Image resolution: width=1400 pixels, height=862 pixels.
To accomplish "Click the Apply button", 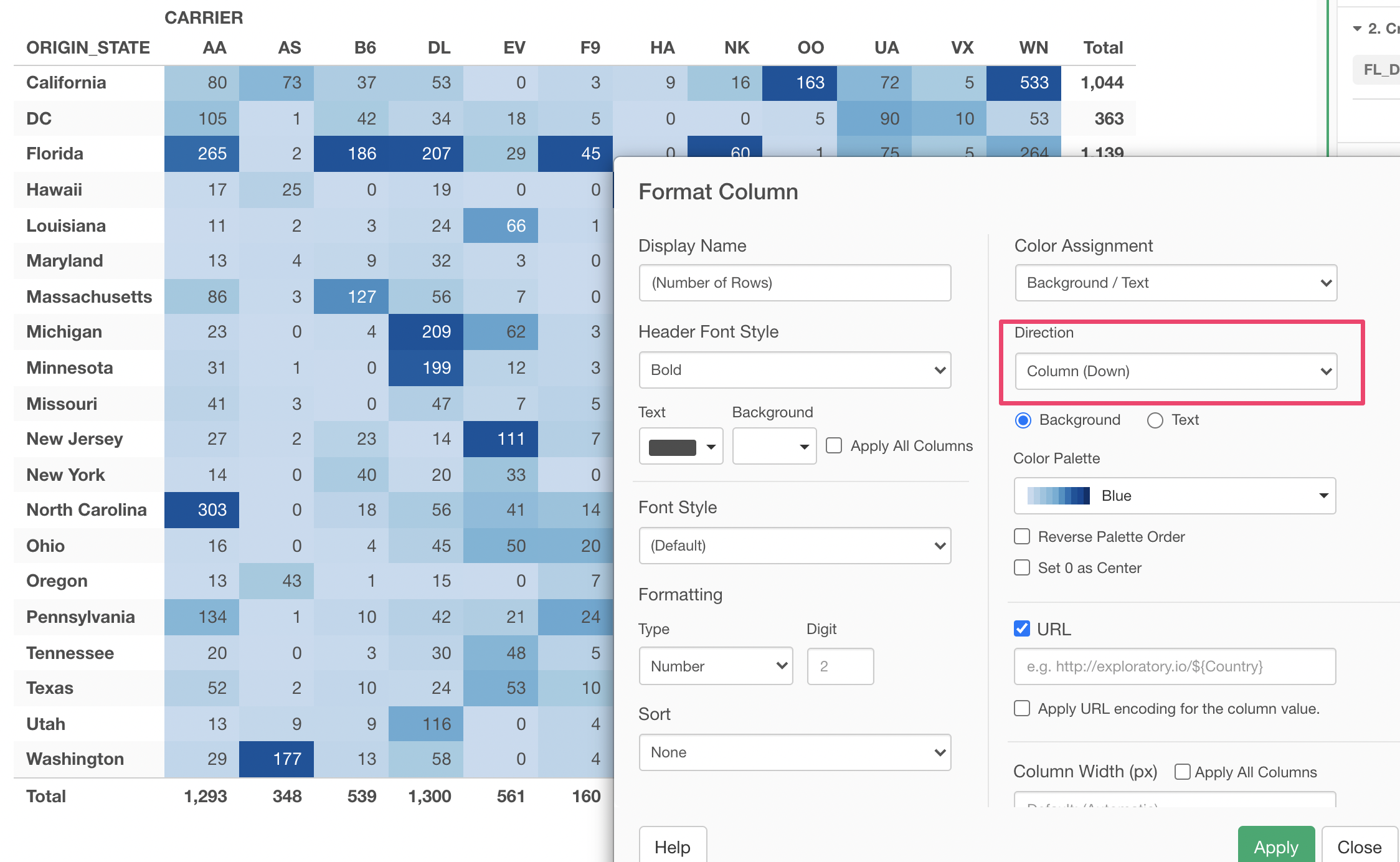I will pyautogui.click(x=1275, y=846).
